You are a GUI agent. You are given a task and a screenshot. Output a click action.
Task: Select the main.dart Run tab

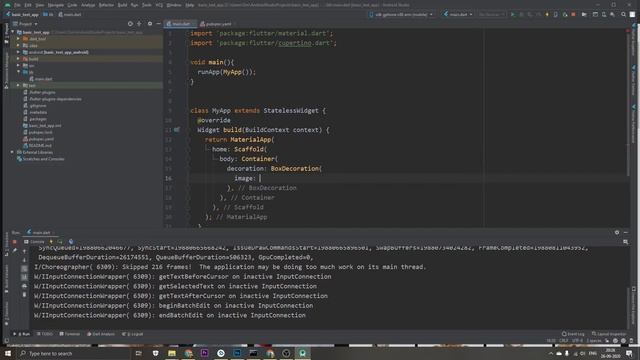tap(39, 232)
